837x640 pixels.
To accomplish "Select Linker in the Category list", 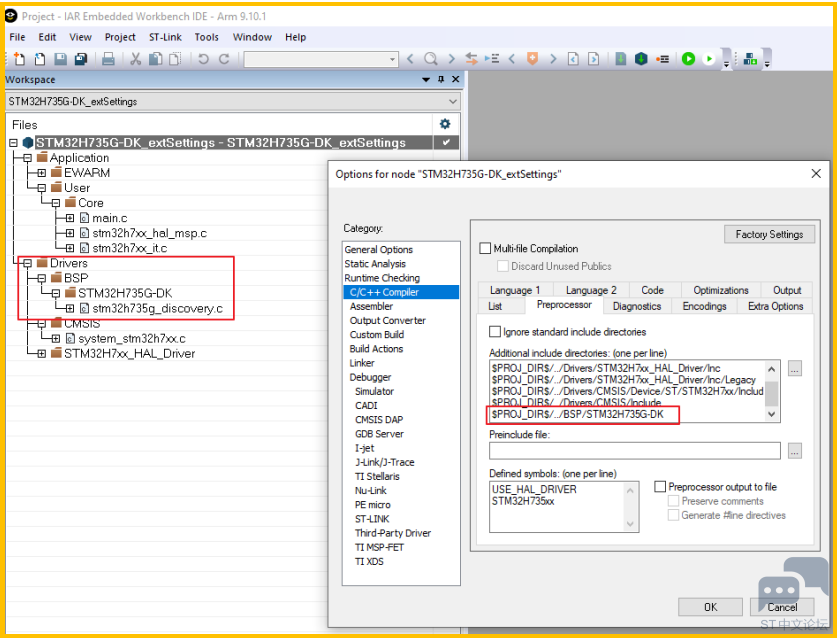I will [x=362, y=363].
